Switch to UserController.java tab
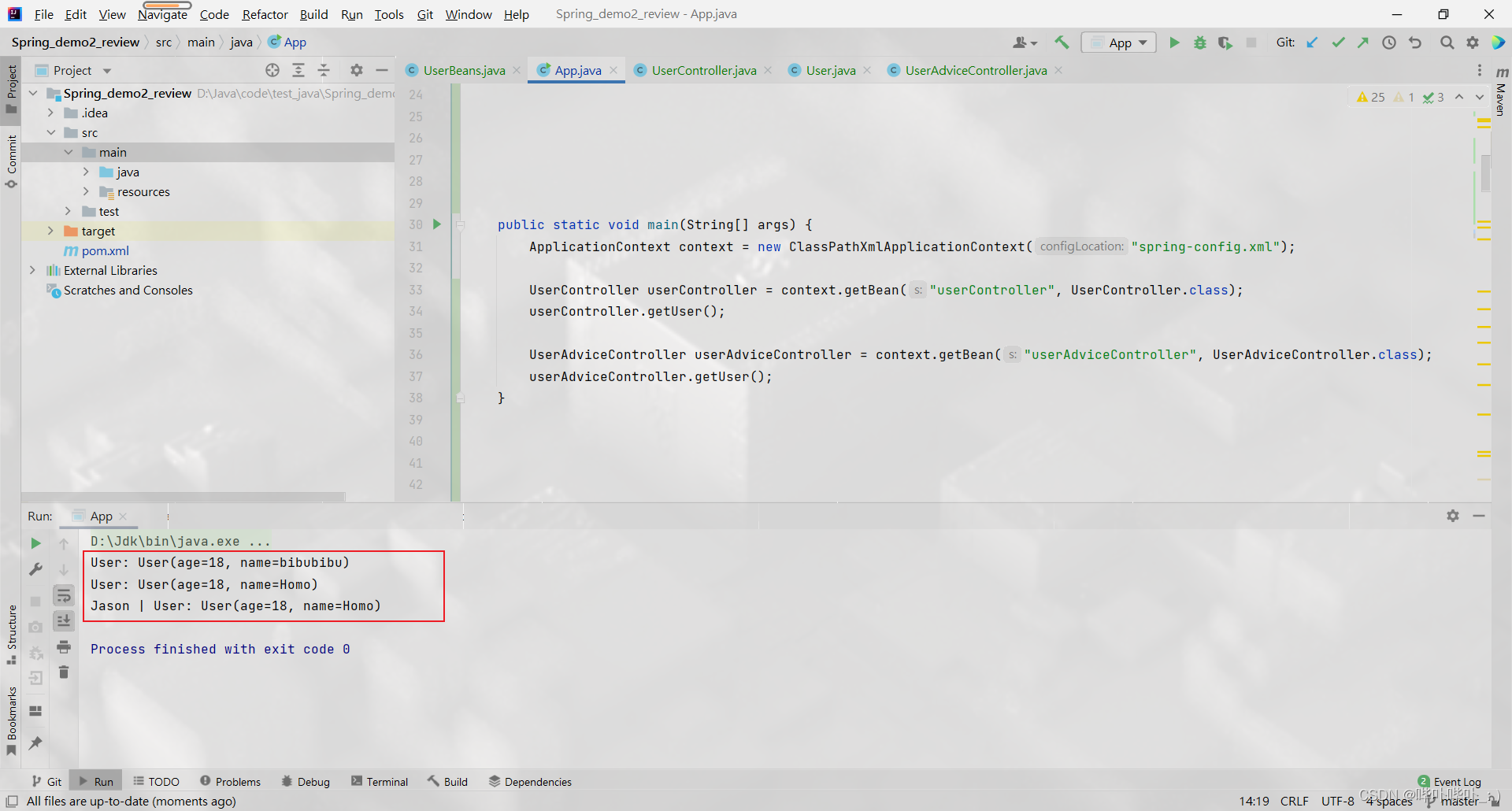Image resolution: width=1512 pixels, height=811 pixels. point(703,70)
